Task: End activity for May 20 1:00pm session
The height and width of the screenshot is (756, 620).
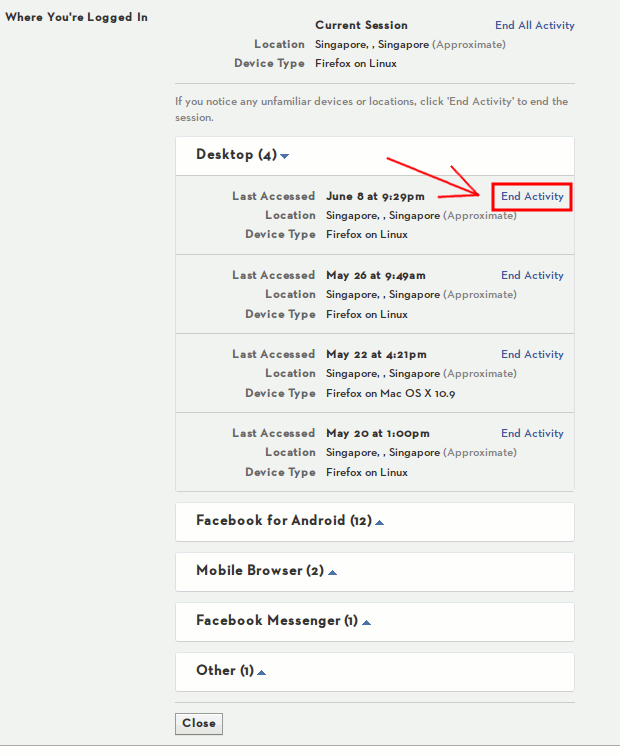Action: click(532, 433)
